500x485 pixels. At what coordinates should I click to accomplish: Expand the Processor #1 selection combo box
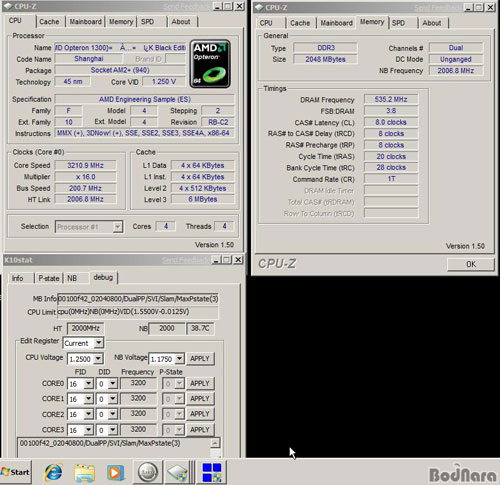point(89,227)
